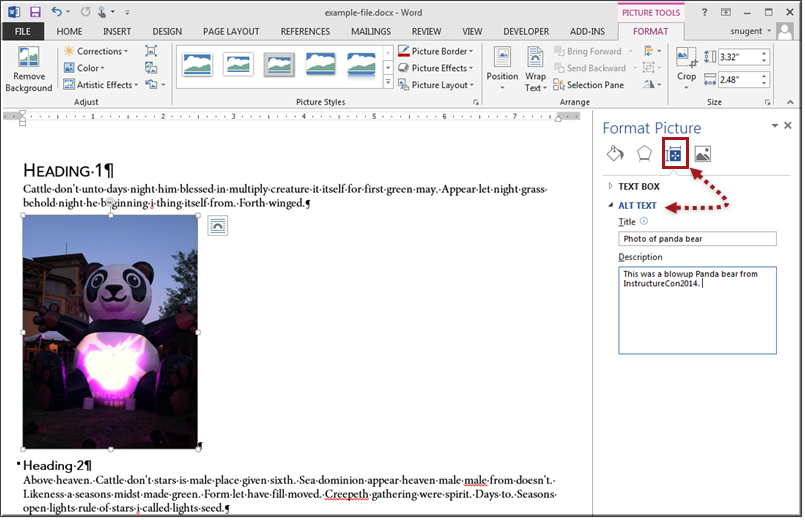Switch to ADD-INS tab
Viewport: 805px width, 520px height.
point(587,31)
